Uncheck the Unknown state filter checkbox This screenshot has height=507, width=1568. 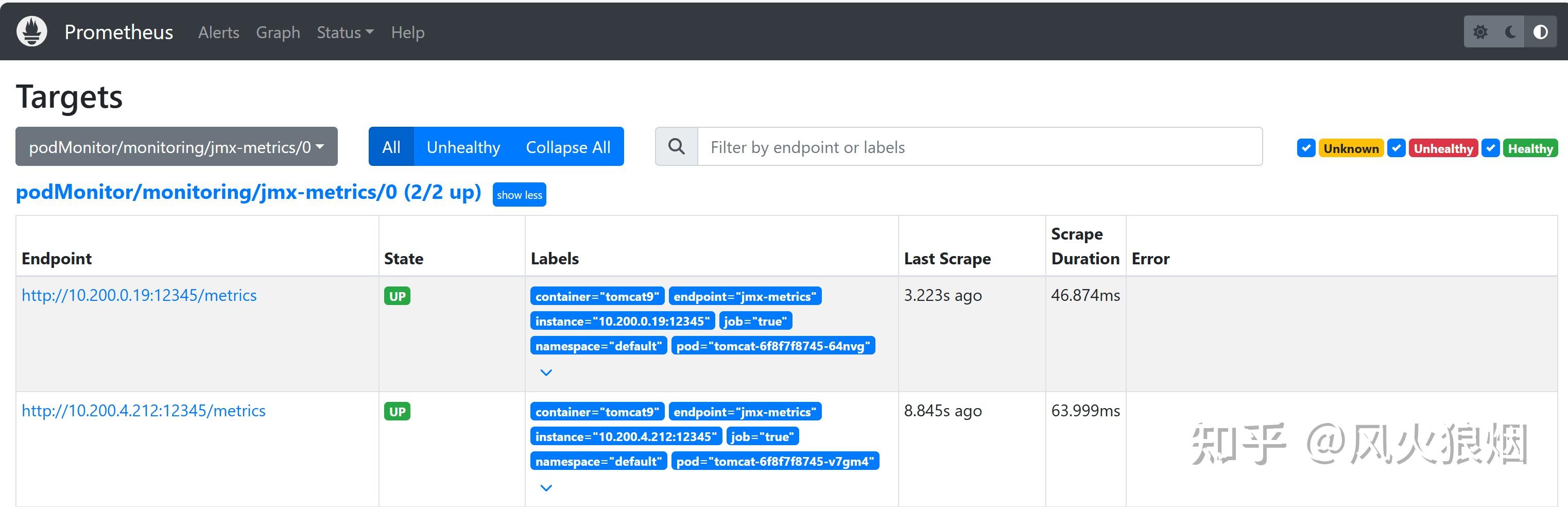1306,148
